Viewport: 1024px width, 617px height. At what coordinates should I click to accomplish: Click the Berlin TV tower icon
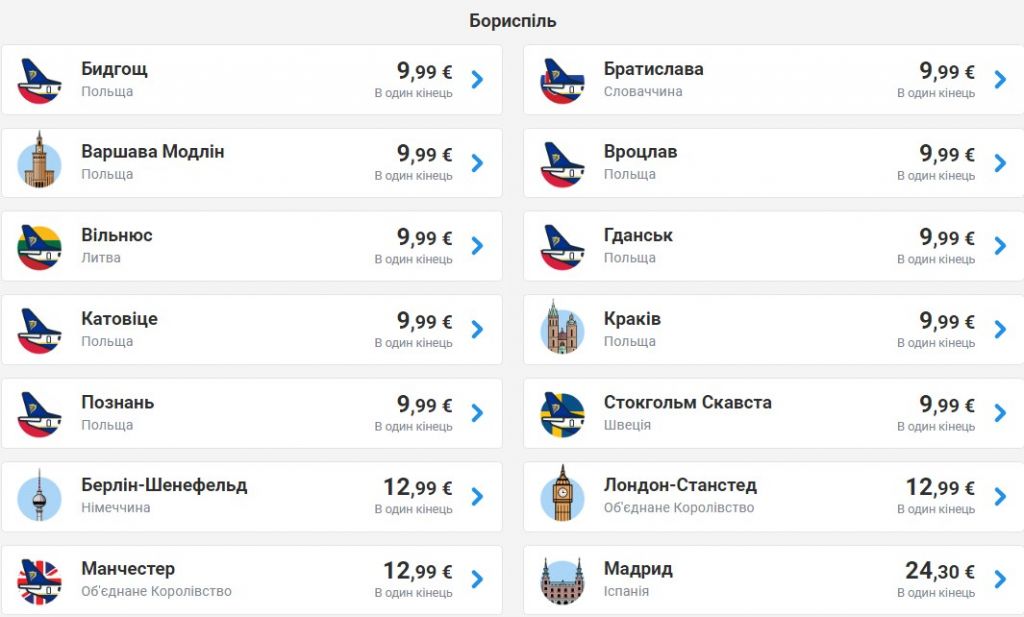pos(40,496)
